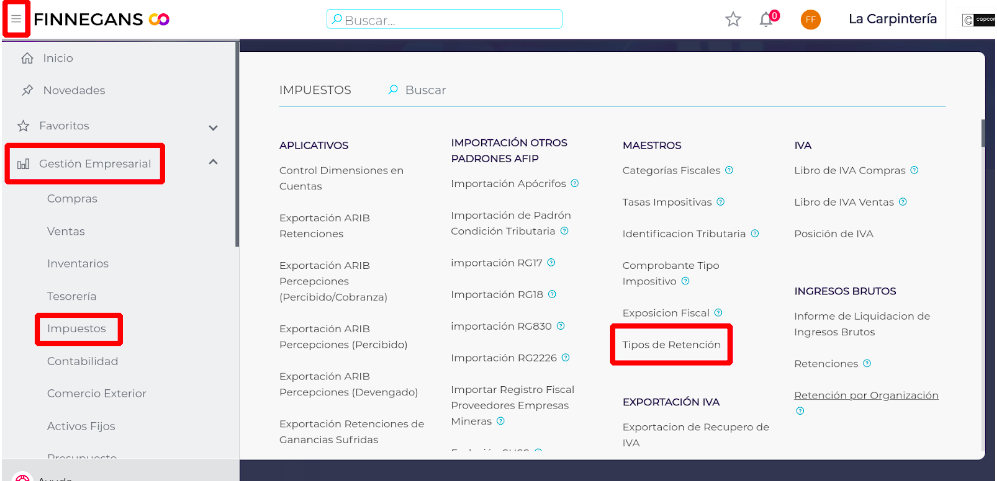The width and height of the screenshot is (997, 481).
Task: Click help icon next to Exposicion Fiscal
Action: 719,312
